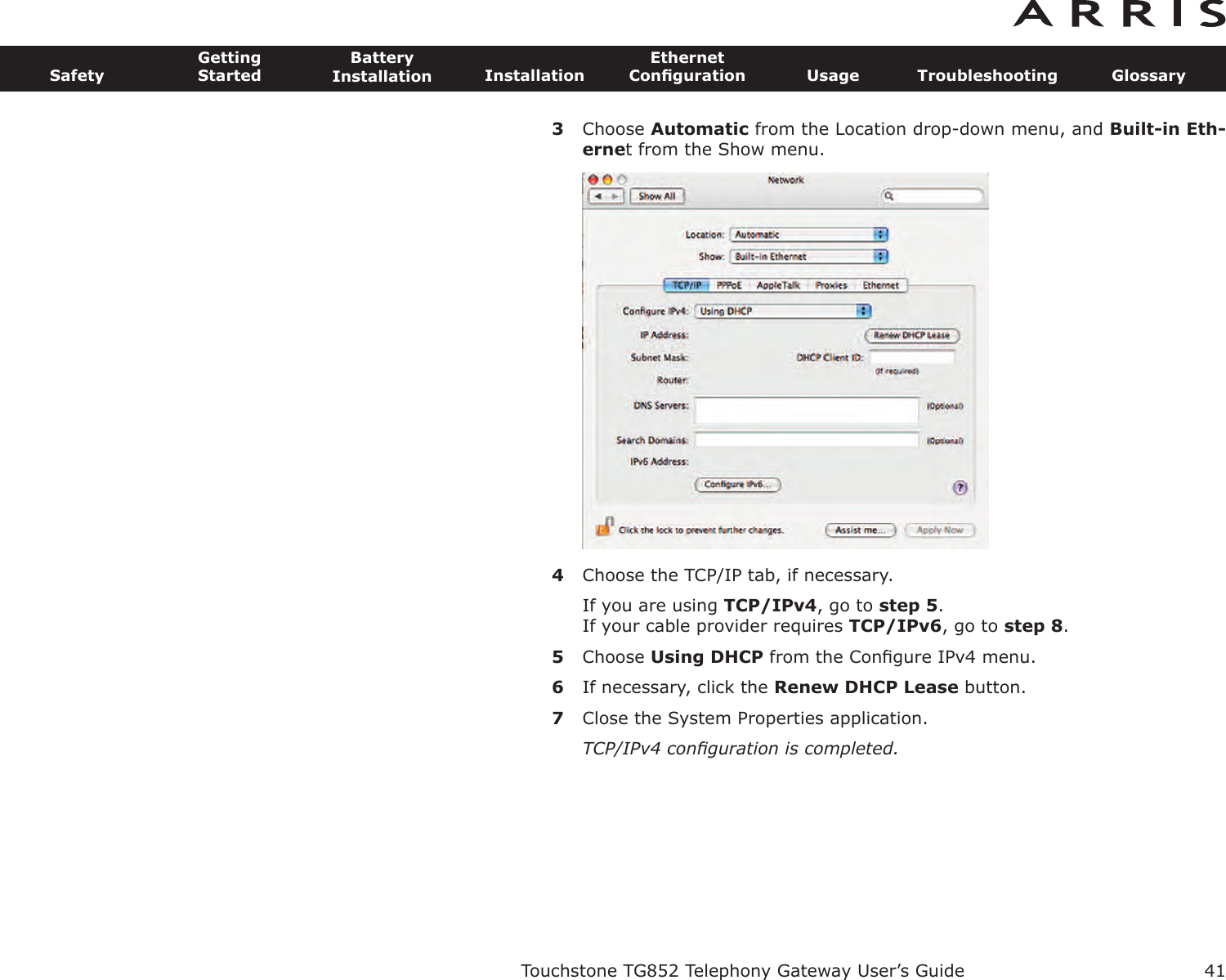Switch to the Ethernet tab
Image resolution: width=1226 pixels, height=980 pixels.
click(x=881, y=285)
